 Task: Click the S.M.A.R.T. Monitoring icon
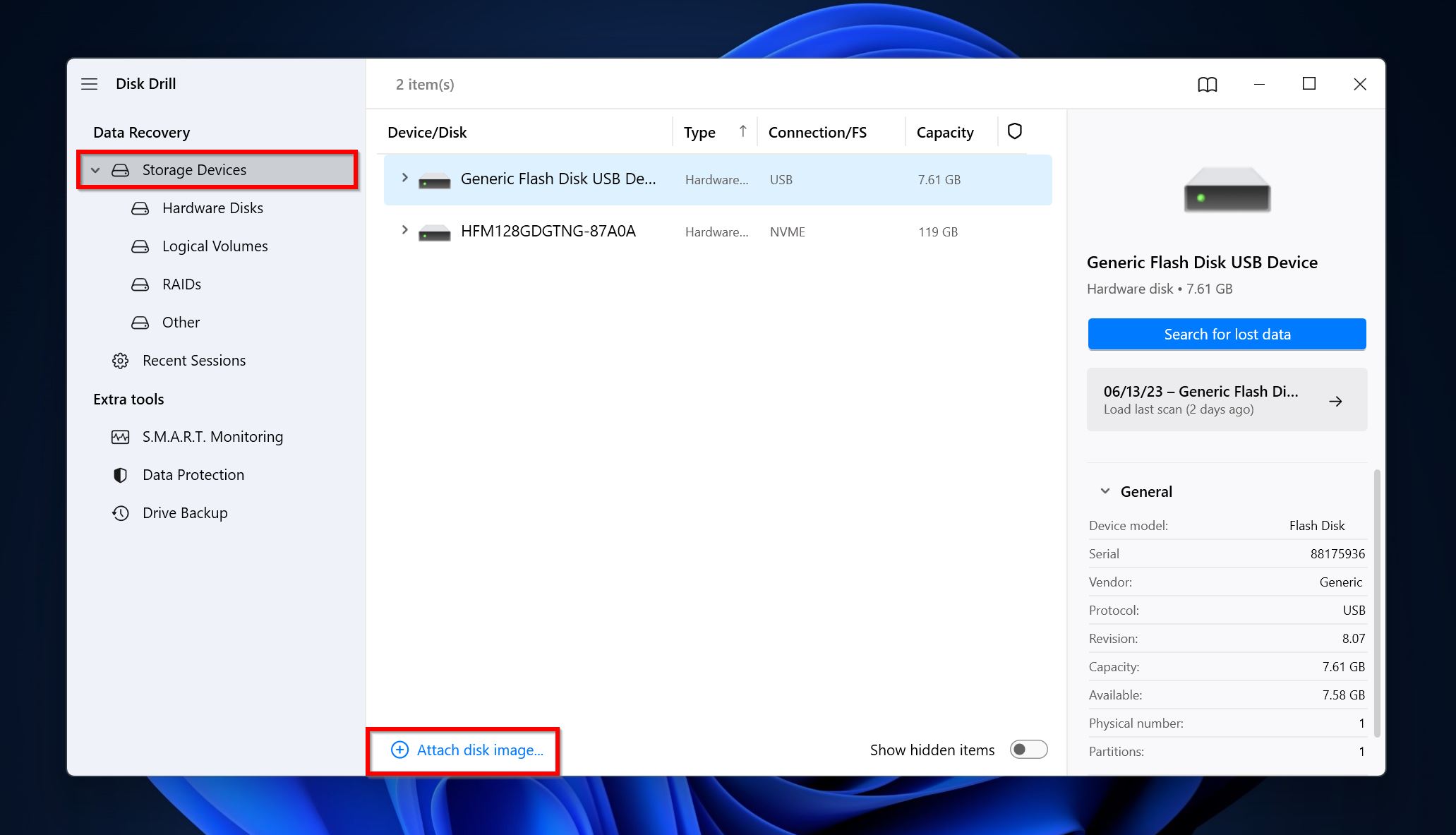[121, 436]
